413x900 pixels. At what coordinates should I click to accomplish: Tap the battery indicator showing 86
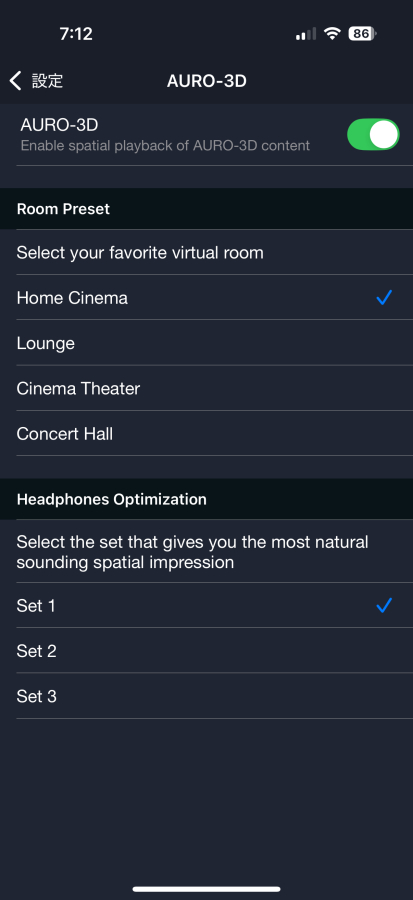pos(363,34)
